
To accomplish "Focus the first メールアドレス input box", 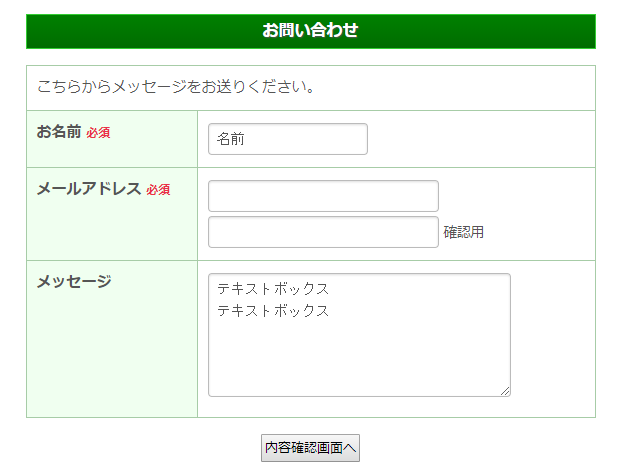I will tap(323, 196).
